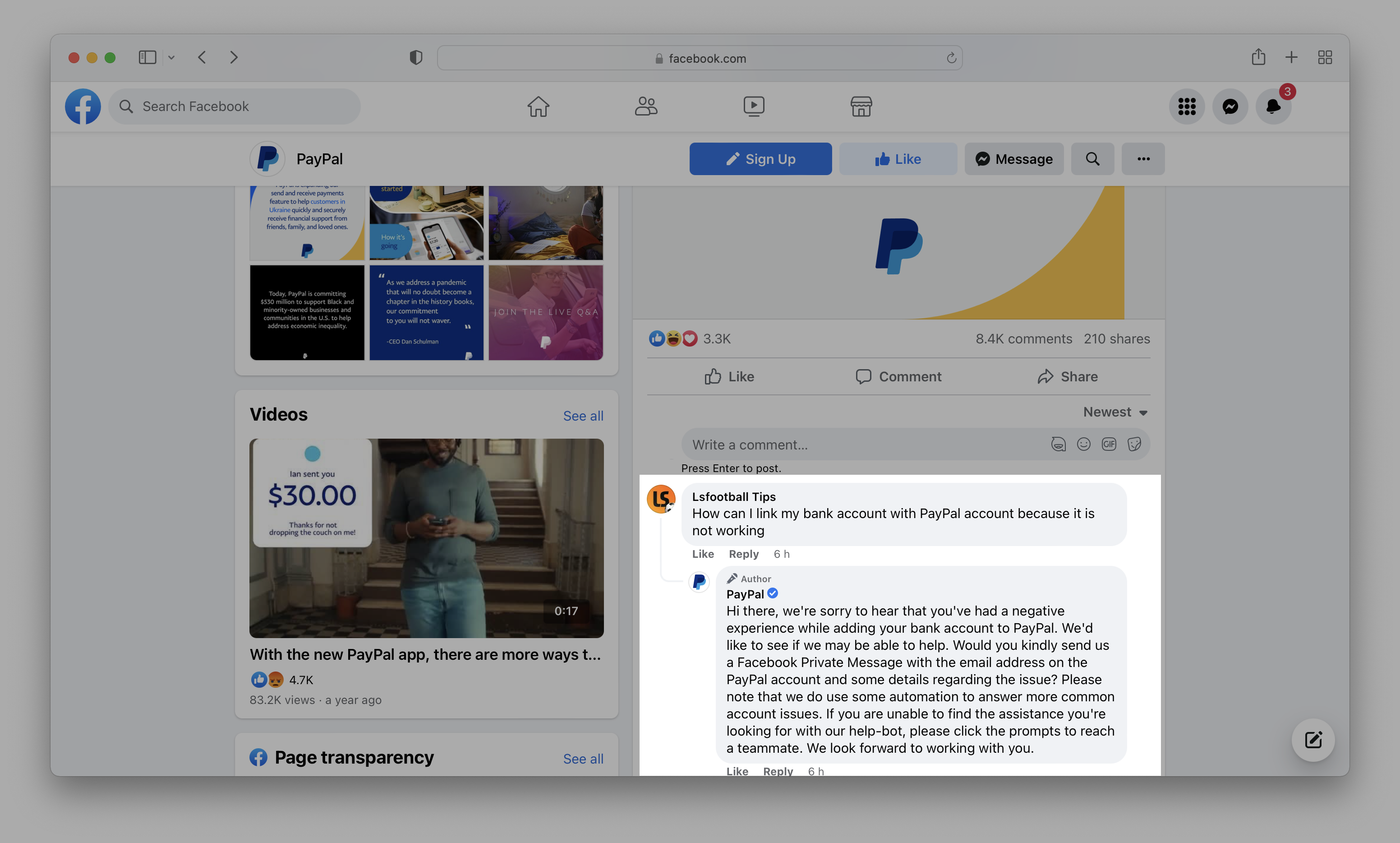
Task: Open the video title about new PayPal app
Action: point(425,655)
